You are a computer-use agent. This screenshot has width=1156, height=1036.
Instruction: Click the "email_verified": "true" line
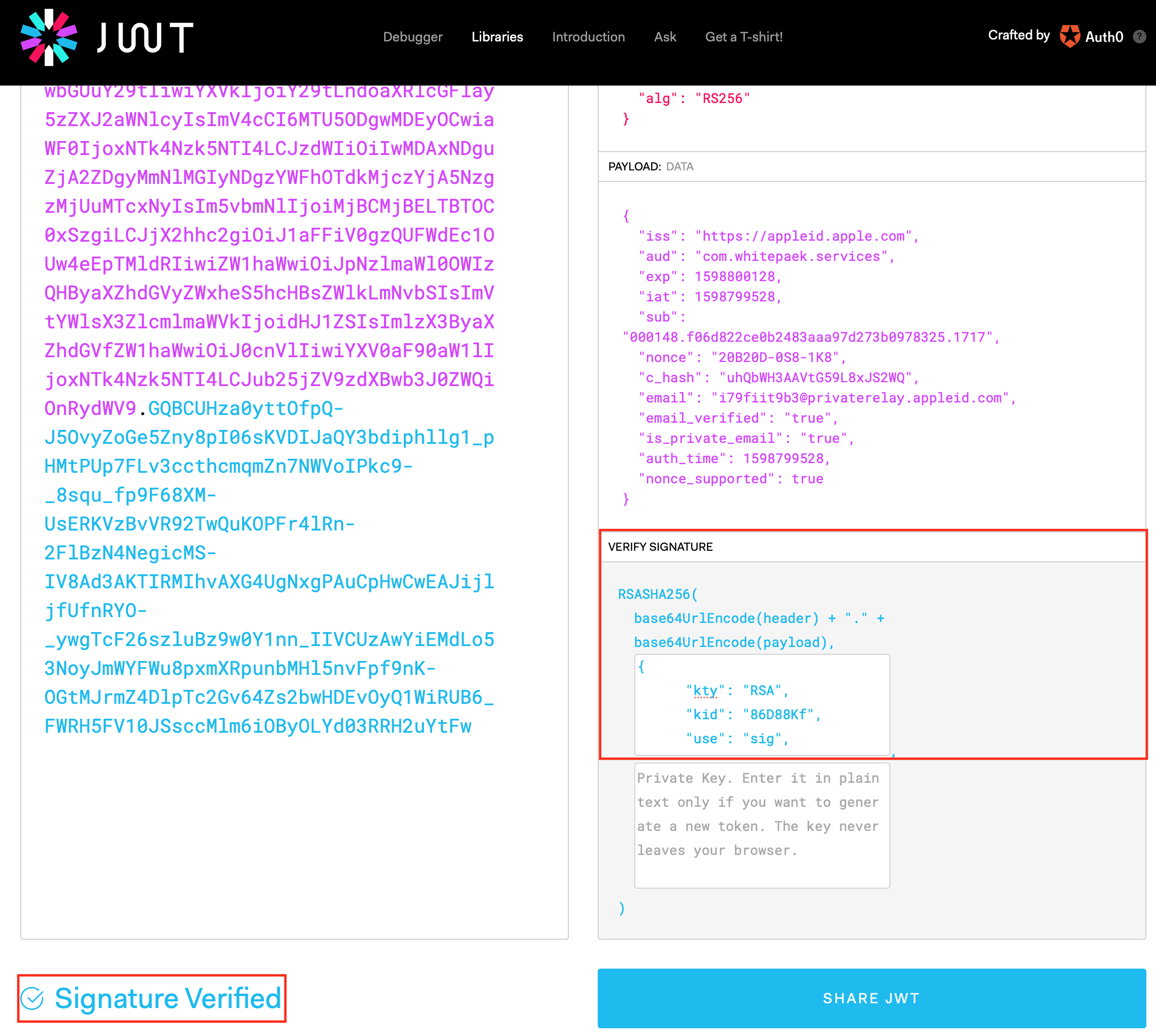click(x=738, y=418)
